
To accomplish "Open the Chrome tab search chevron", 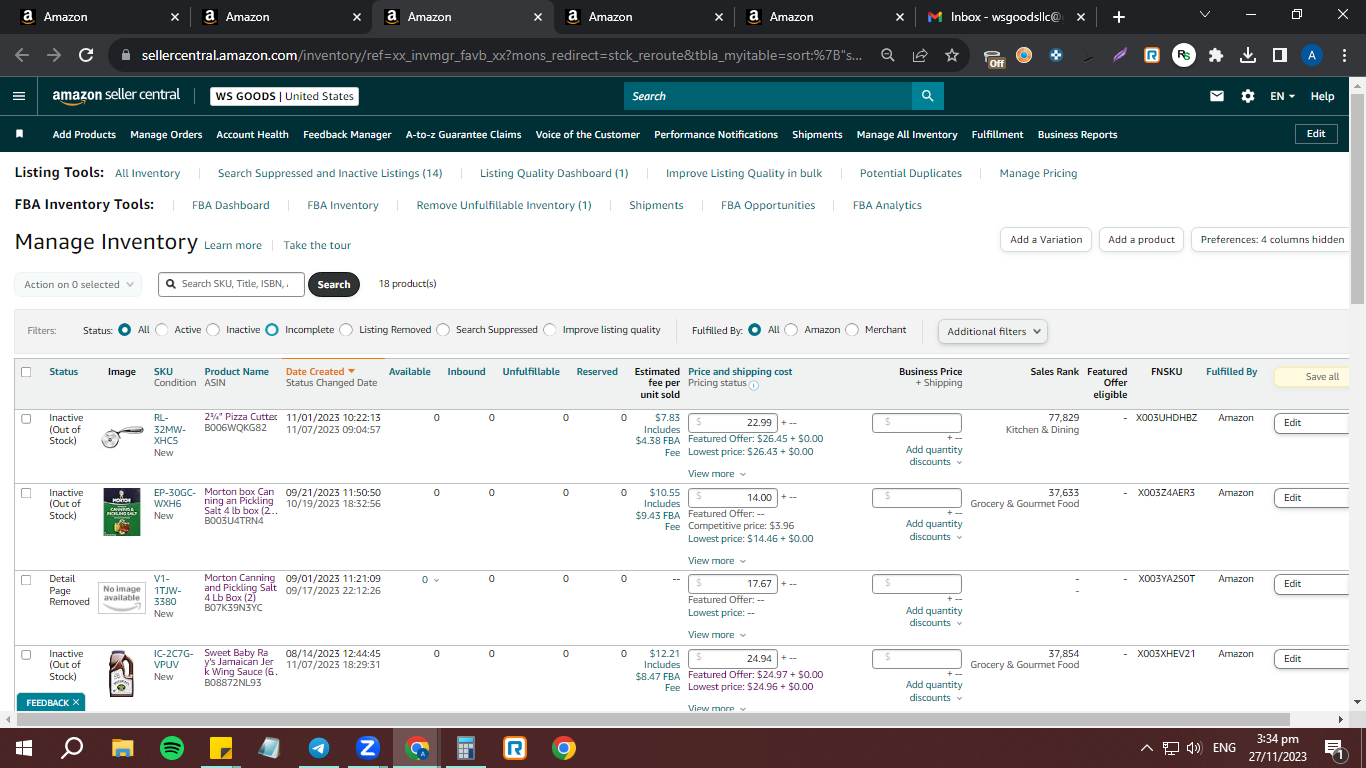I will tap(1205, 16).
